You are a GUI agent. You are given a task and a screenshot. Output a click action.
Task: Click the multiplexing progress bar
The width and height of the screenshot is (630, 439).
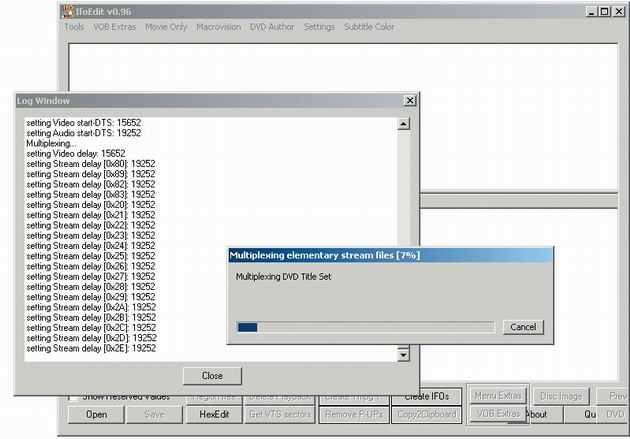(365, 327)
